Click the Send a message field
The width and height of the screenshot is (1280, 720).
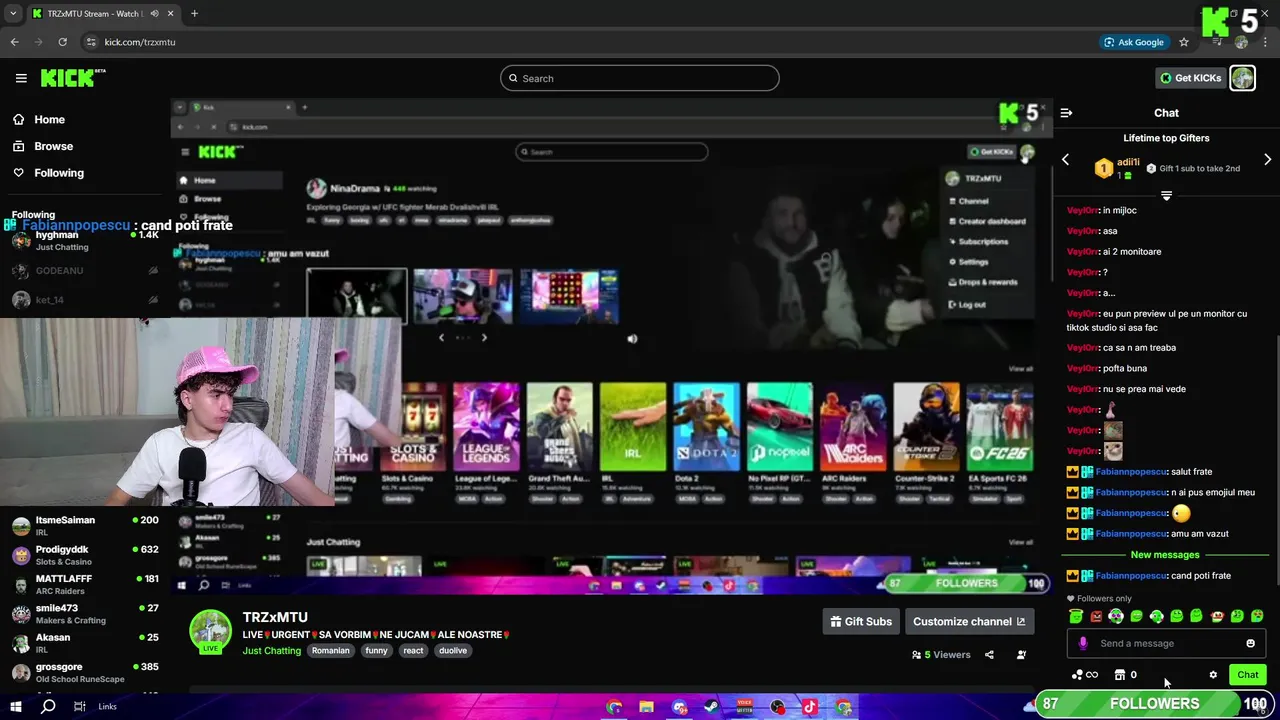coord(1166,643)
